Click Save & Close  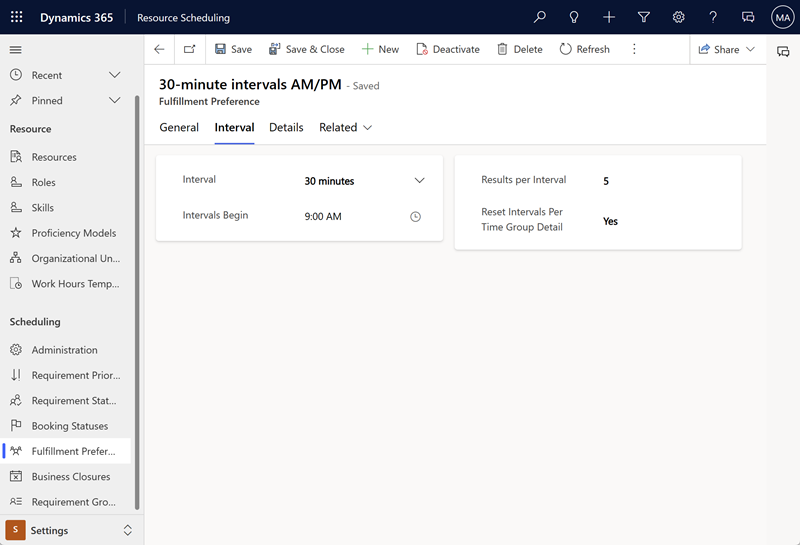click(x=307, y=49)
